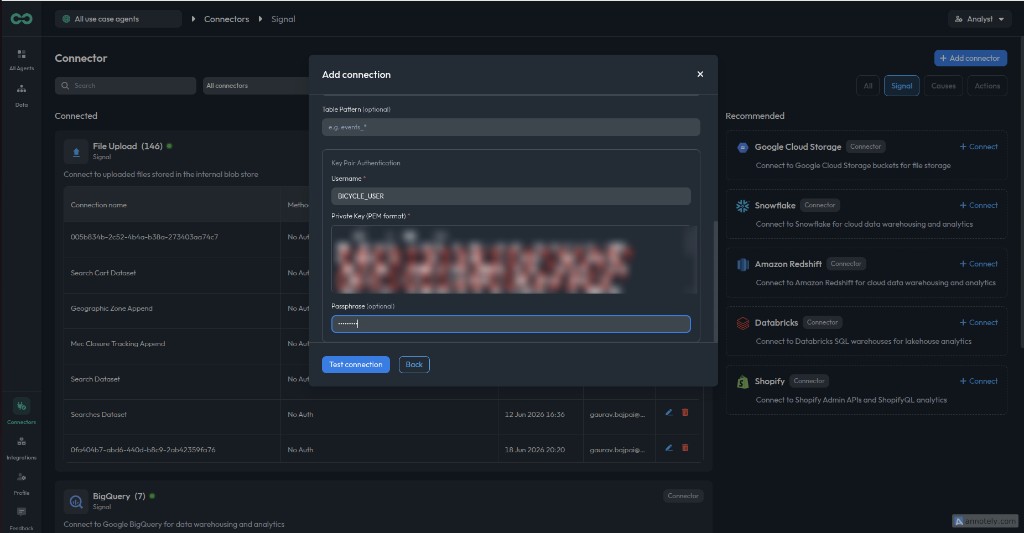The height and width of the screenshot is (533, 1024).
Task: Click the Username field with BICYCLE_USER
Action: pos(511,196)
